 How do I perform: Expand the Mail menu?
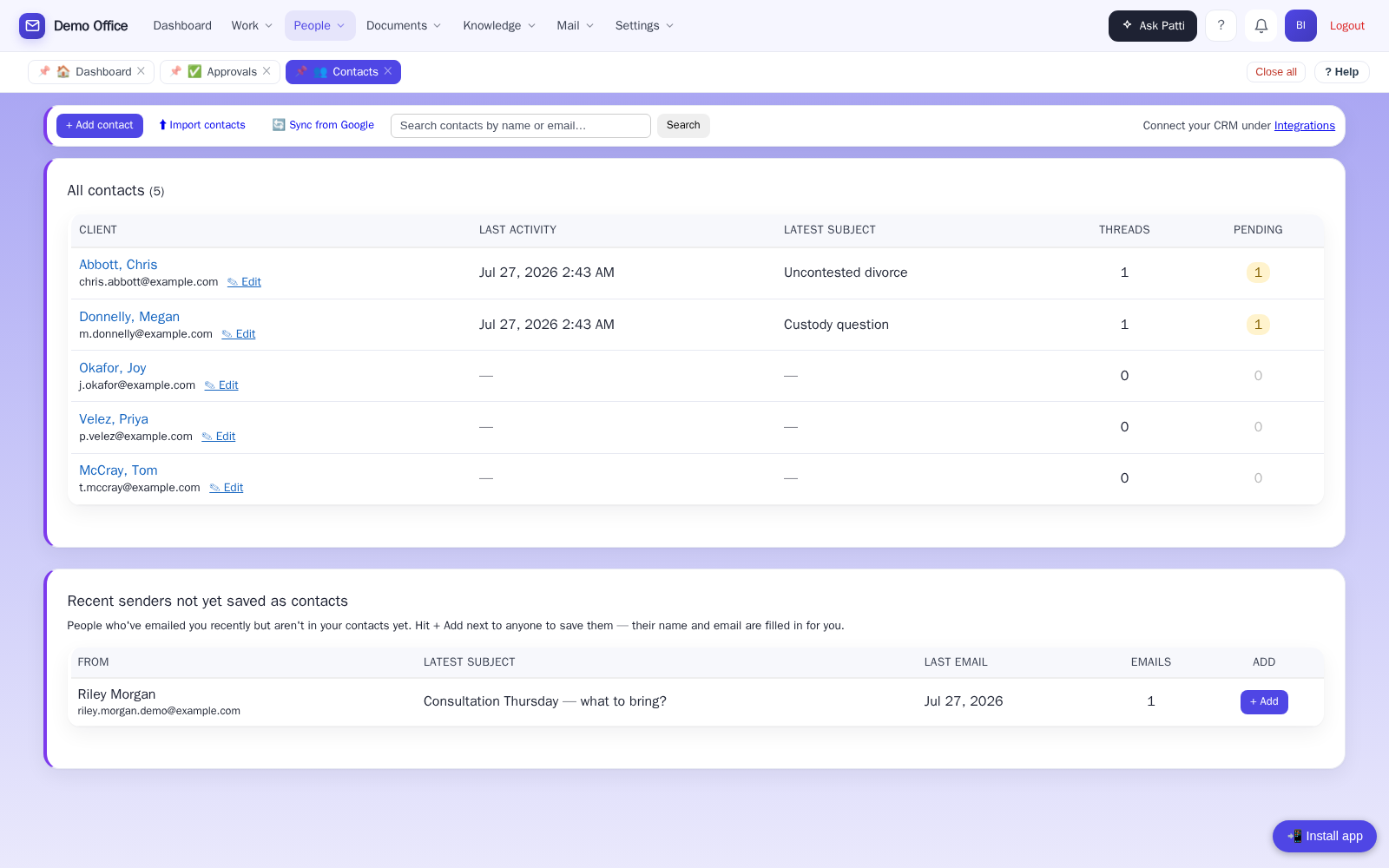(x=575, y=26)
